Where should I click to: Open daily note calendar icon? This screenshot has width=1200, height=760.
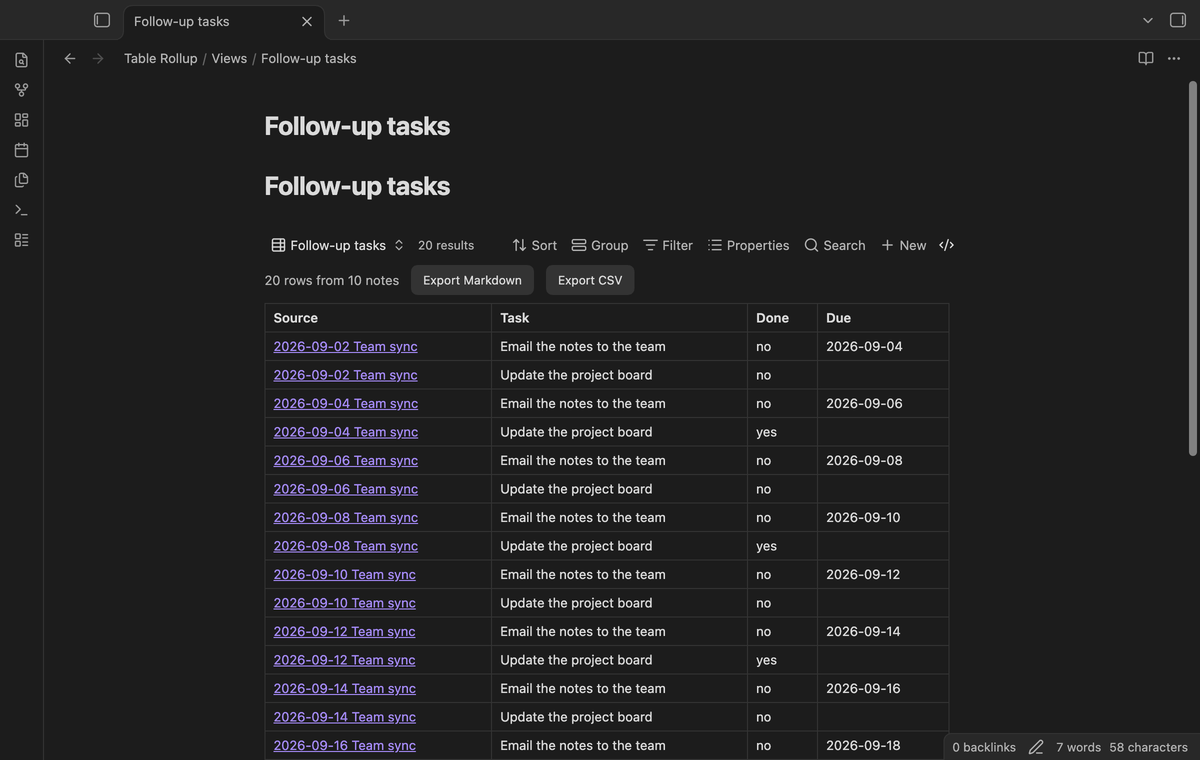(x=21, y=150)
